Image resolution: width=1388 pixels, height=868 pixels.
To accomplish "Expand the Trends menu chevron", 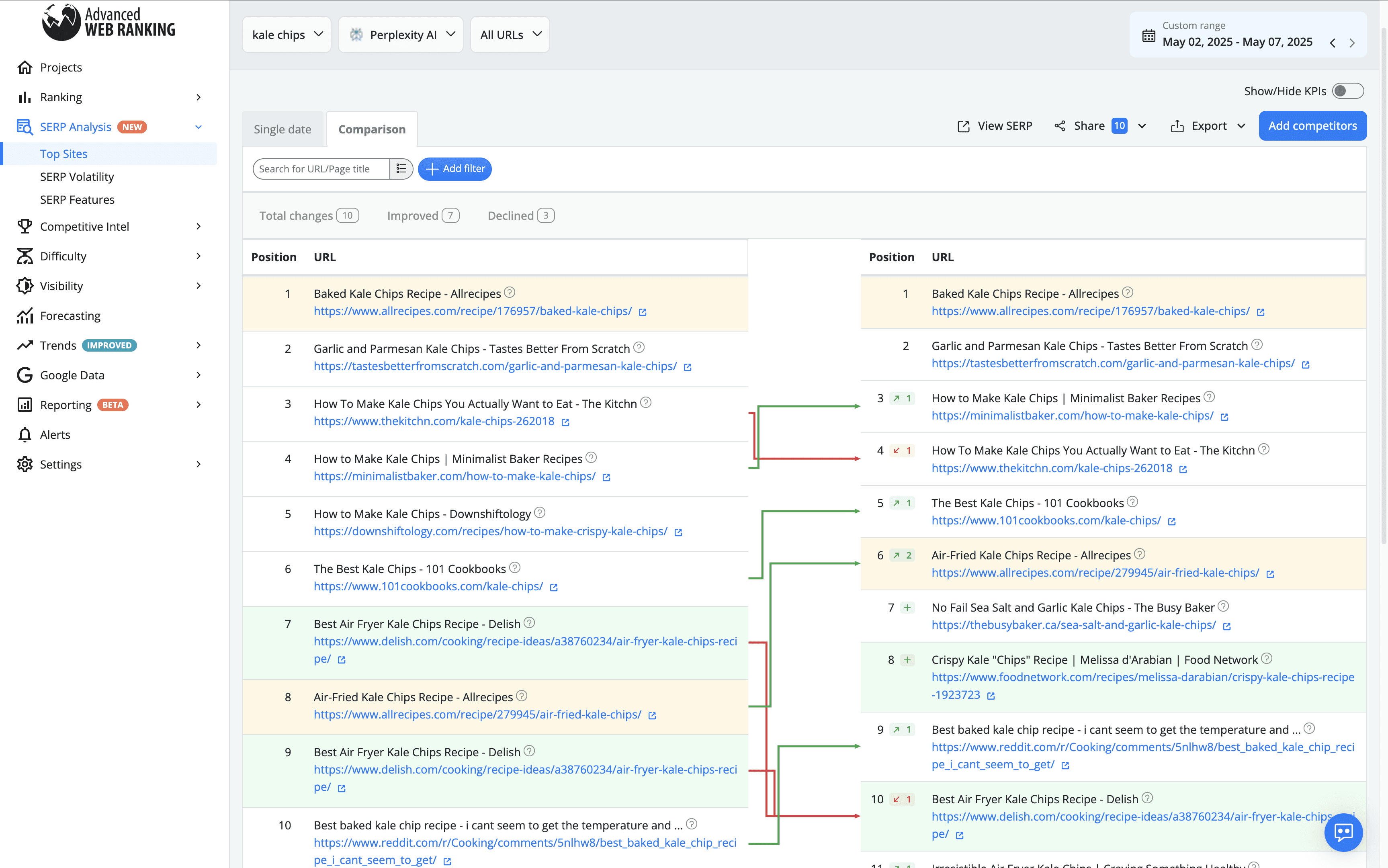I will coord(199,345).
